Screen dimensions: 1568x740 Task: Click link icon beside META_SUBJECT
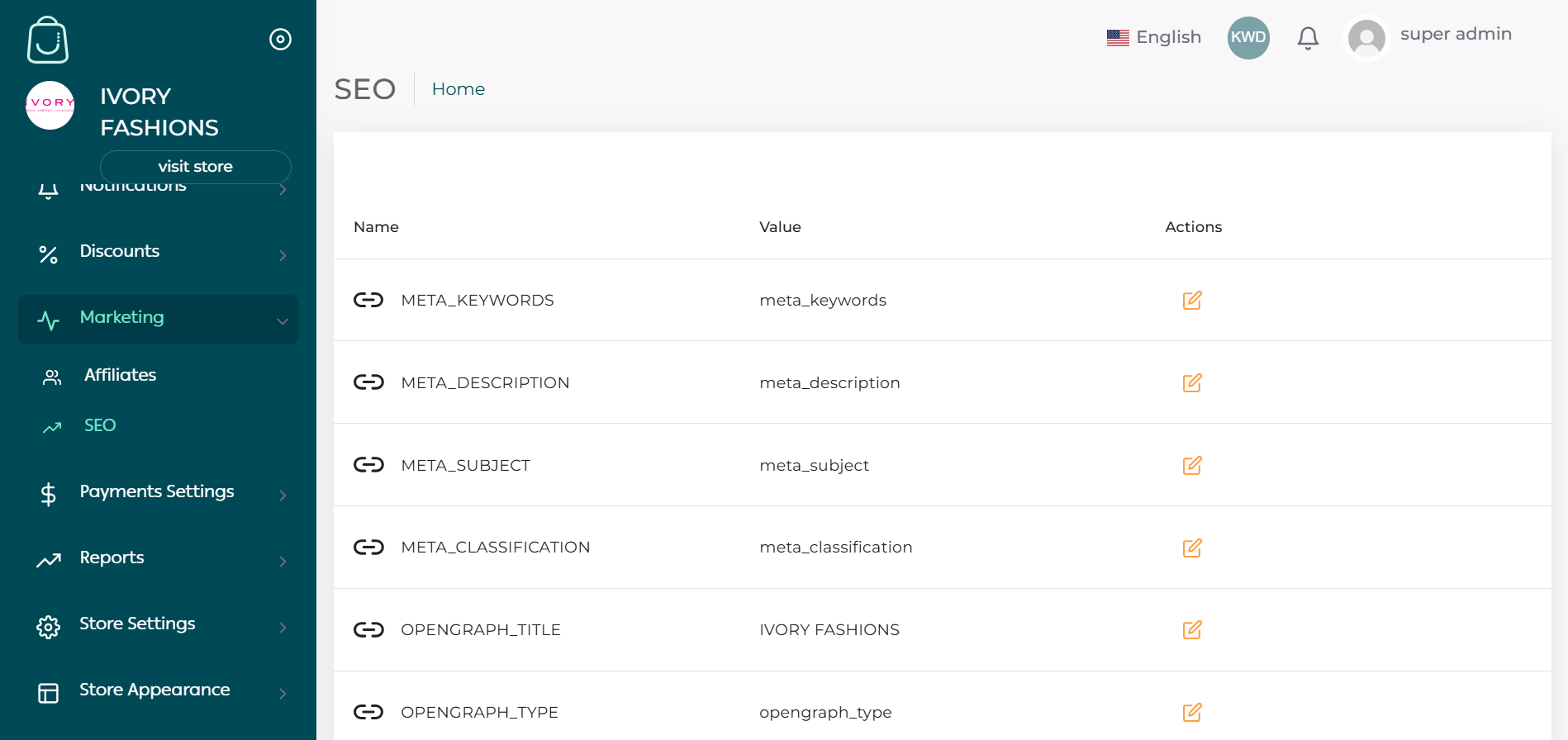(368, 464)
